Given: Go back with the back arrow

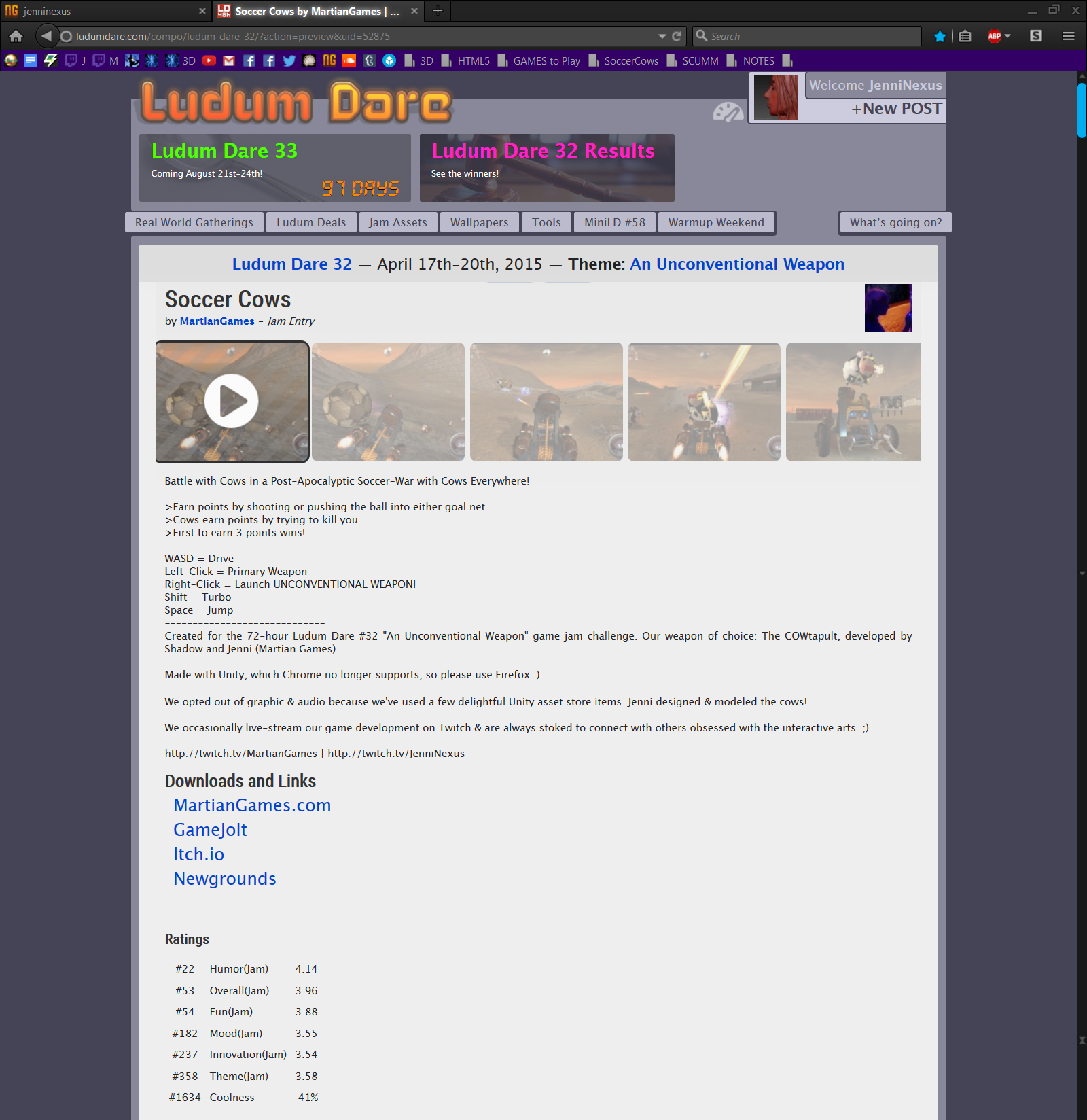Looking at the screenshot, I should (46, 36).
